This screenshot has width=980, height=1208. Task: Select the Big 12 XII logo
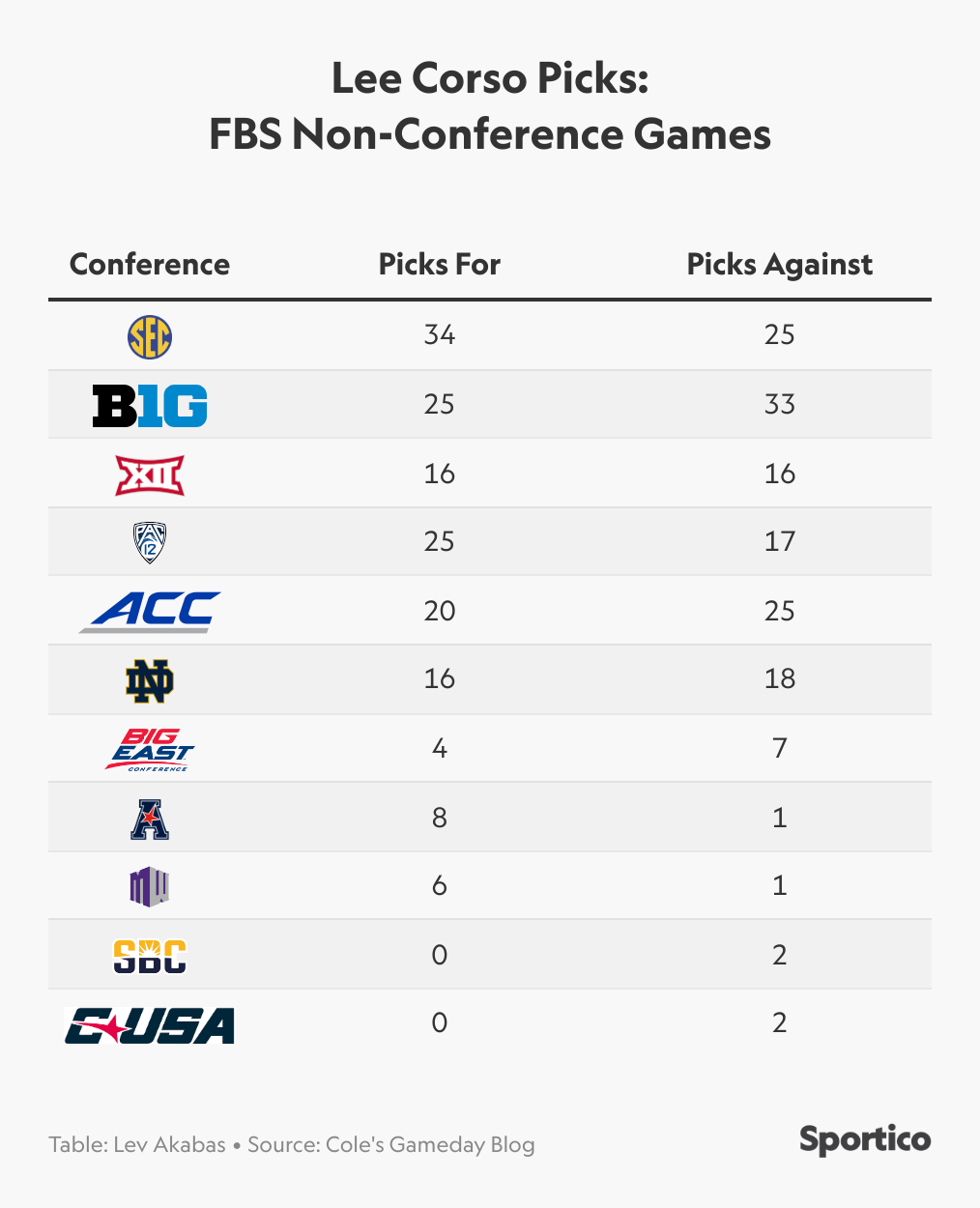pyautogui.click(x=150, y=475)
